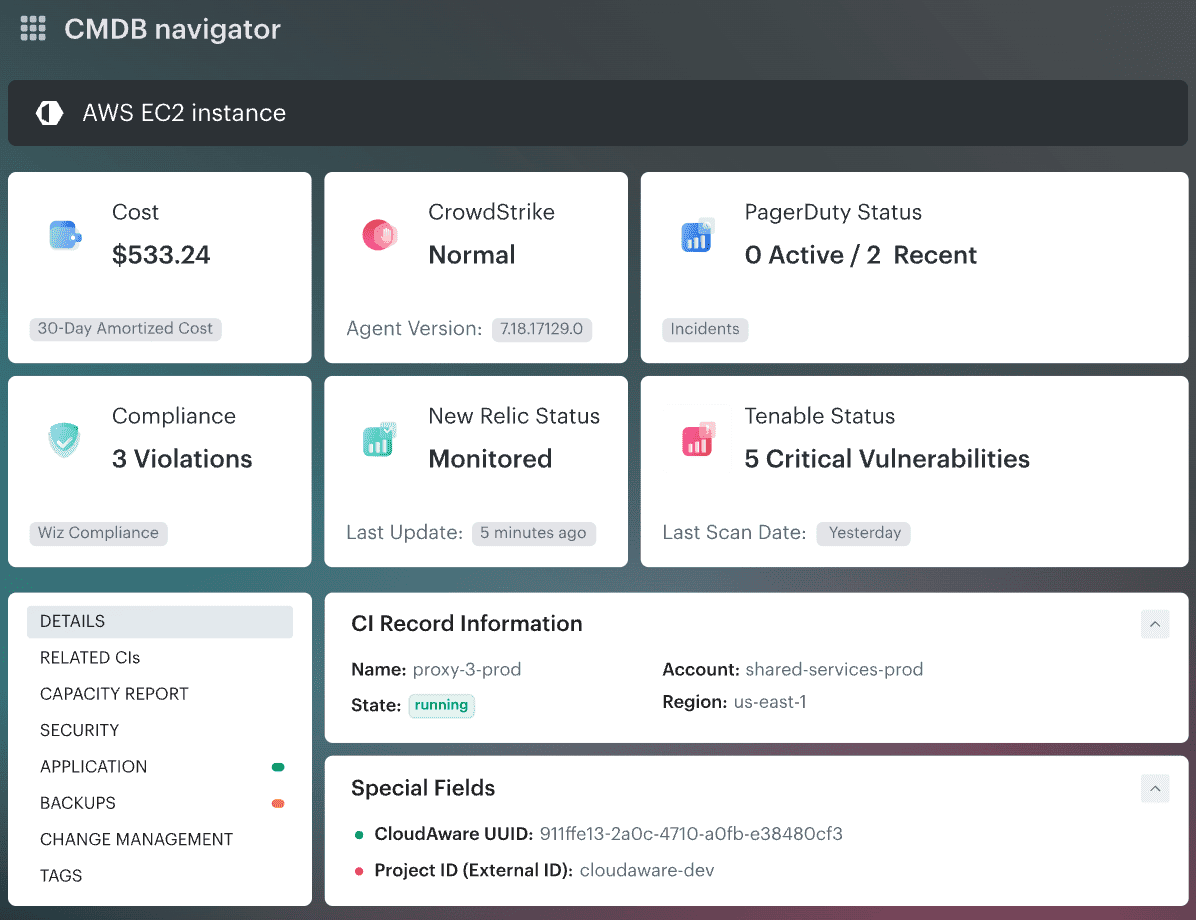This screenshot has width=1196, height=920.
Task: Click the running state badge
Action: point(441,705)
